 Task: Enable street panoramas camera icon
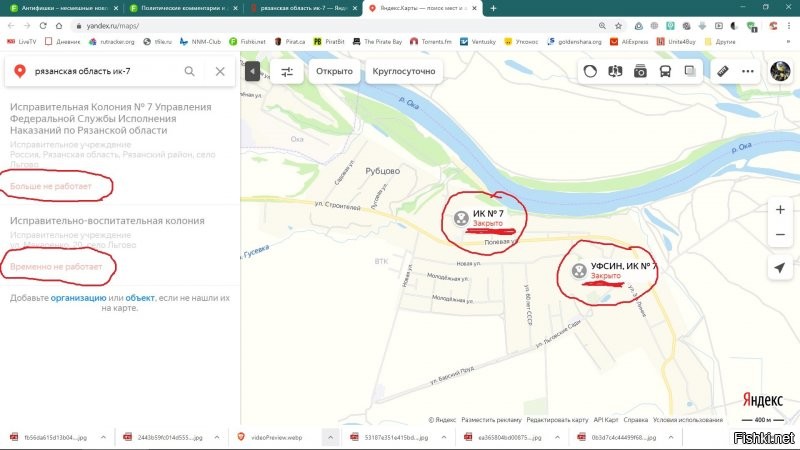tap(640, 71)
